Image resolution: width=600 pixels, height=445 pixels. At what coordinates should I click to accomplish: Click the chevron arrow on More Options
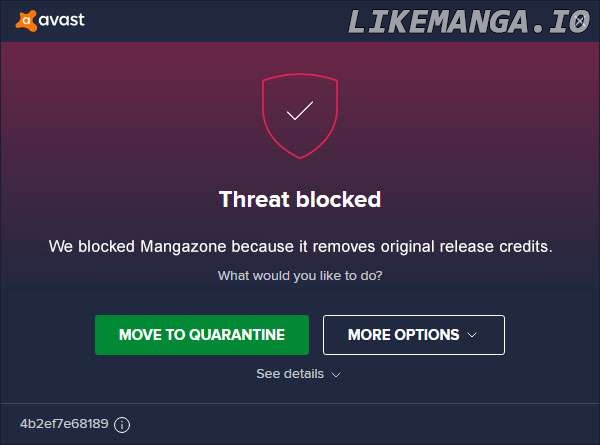point(472,335)
